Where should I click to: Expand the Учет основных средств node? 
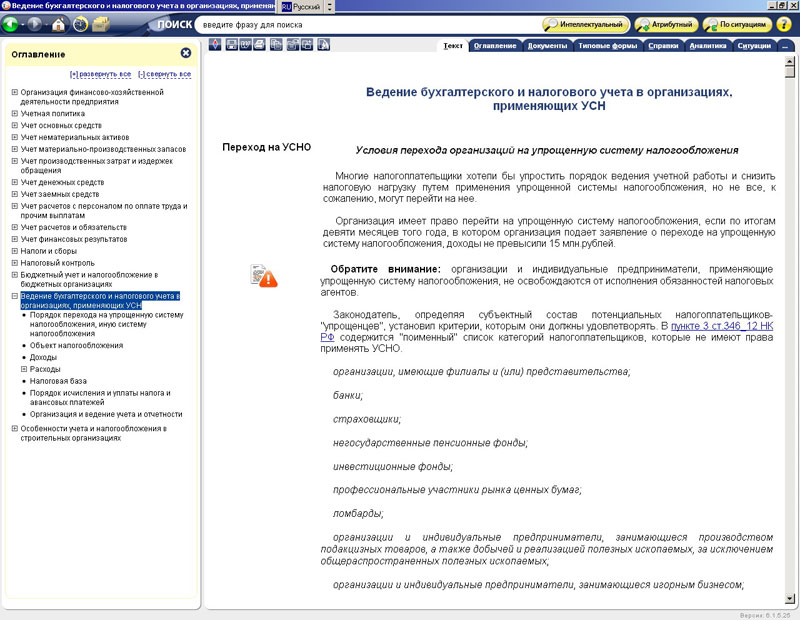[x=15, y=126]
